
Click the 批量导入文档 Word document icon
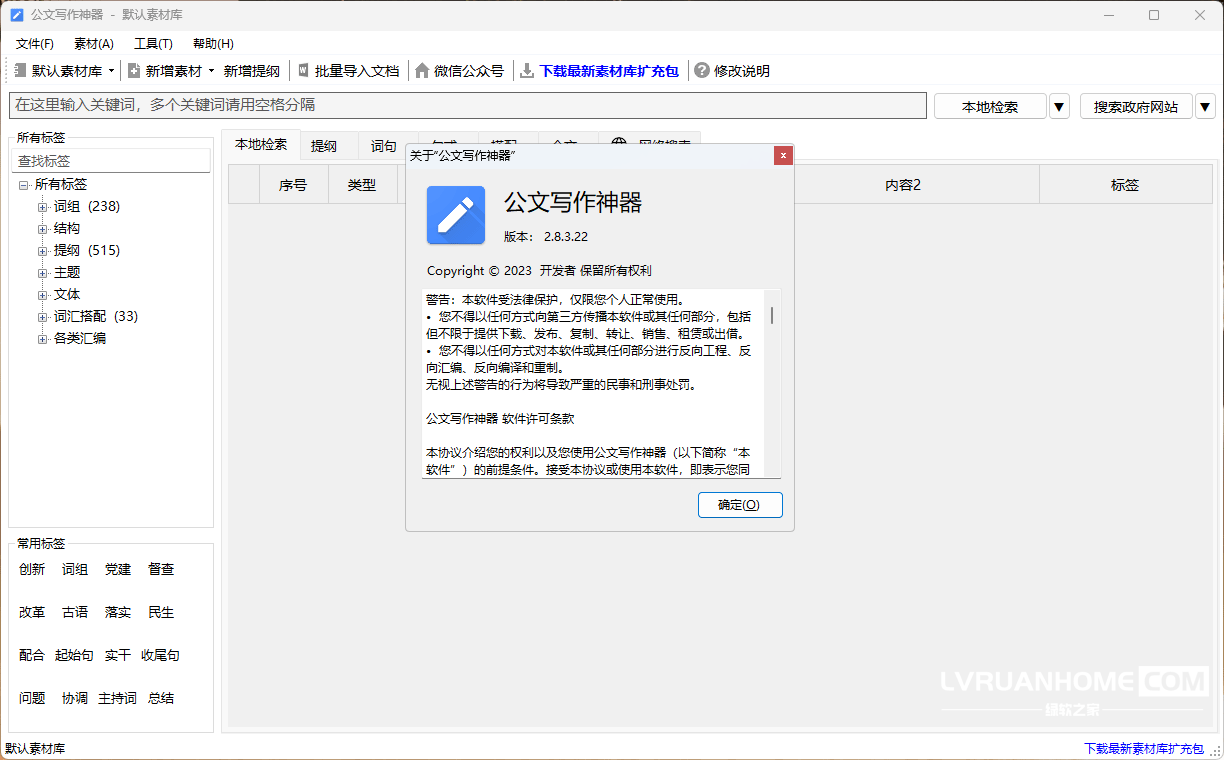click(x=304, y=71)
